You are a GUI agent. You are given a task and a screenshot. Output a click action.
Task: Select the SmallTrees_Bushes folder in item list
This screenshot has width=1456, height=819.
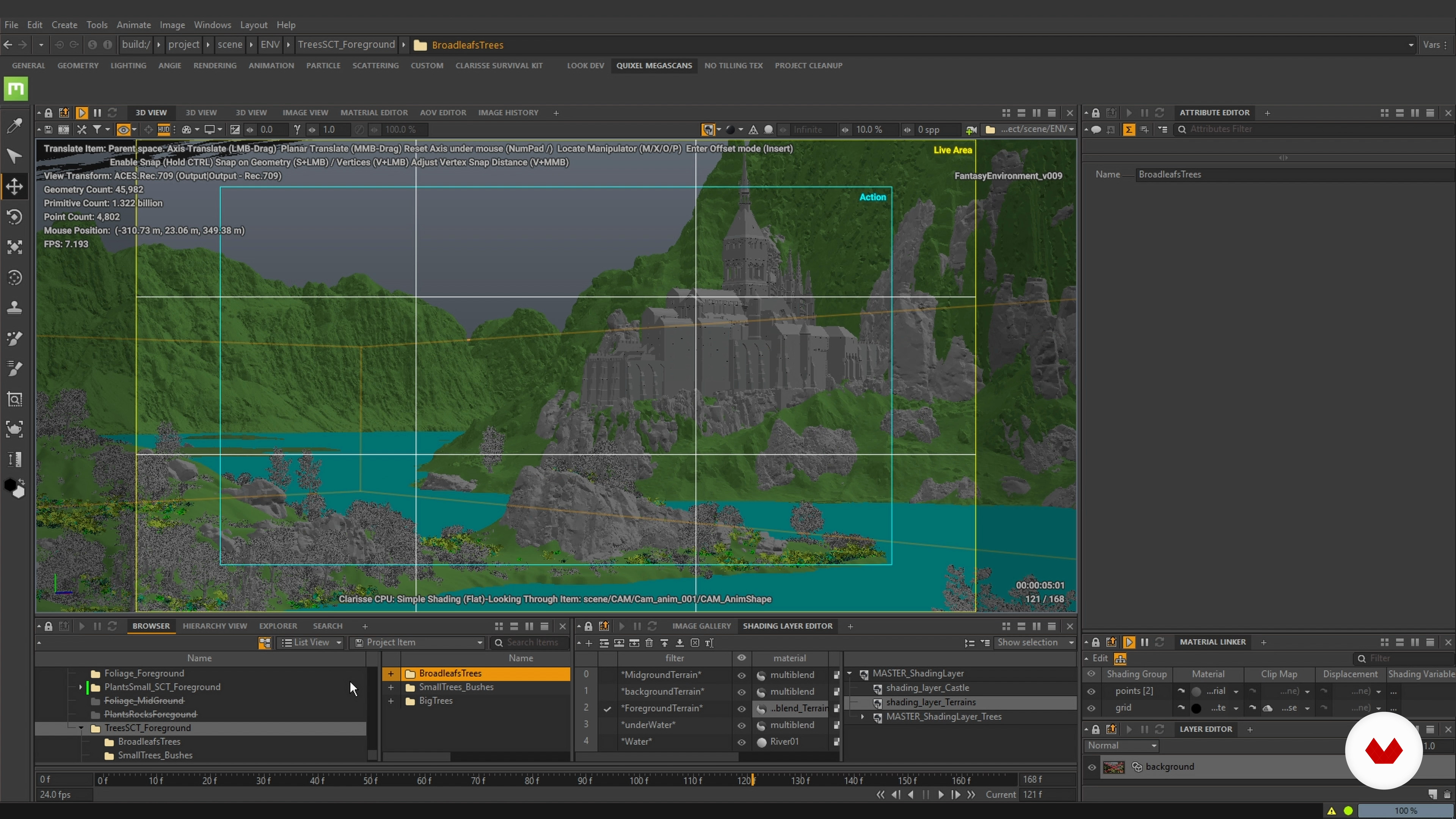(476, 687)
